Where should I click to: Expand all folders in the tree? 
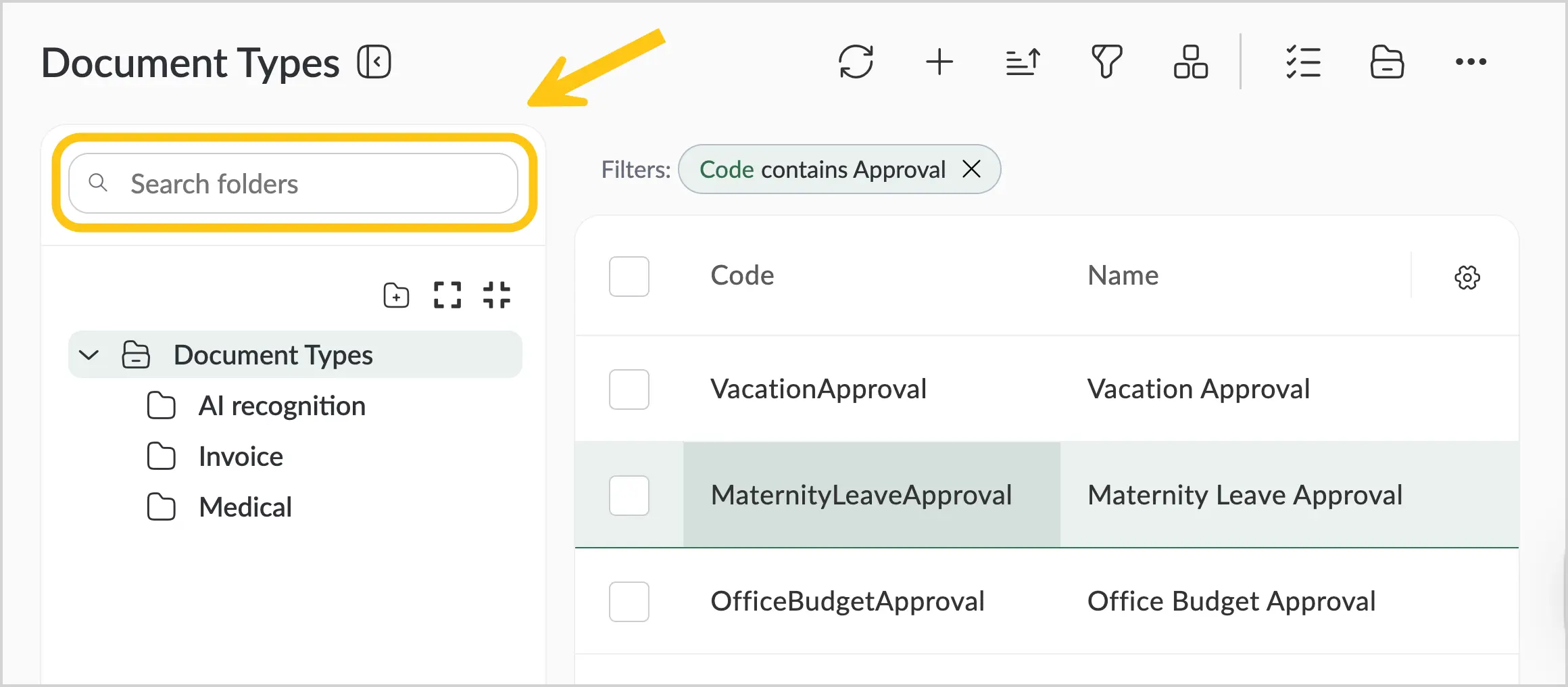(447, 295)
